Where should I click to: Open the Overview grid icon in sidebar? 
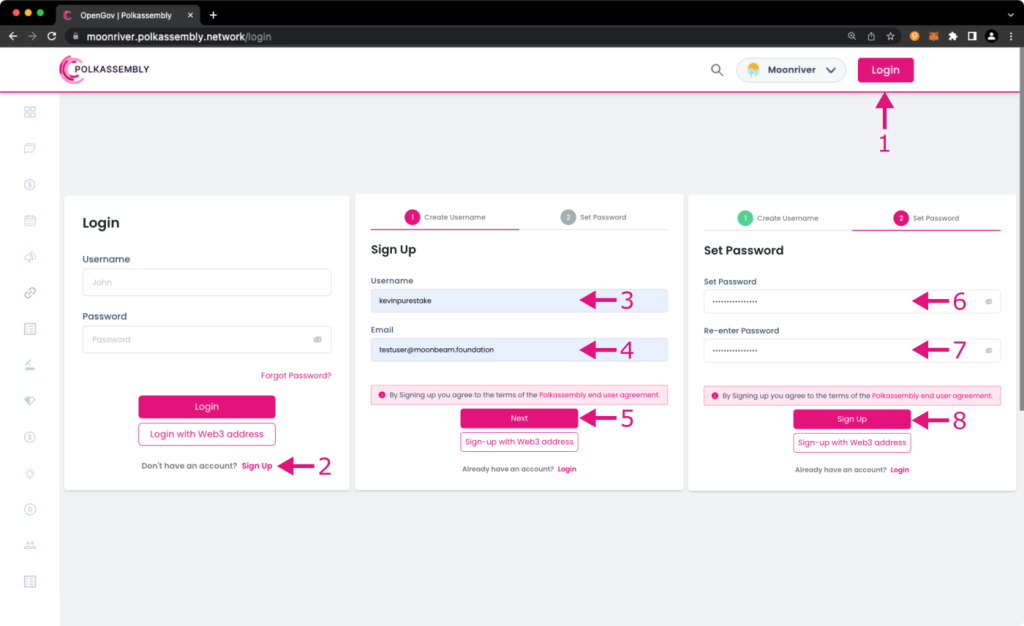click(x=29, y=112)
